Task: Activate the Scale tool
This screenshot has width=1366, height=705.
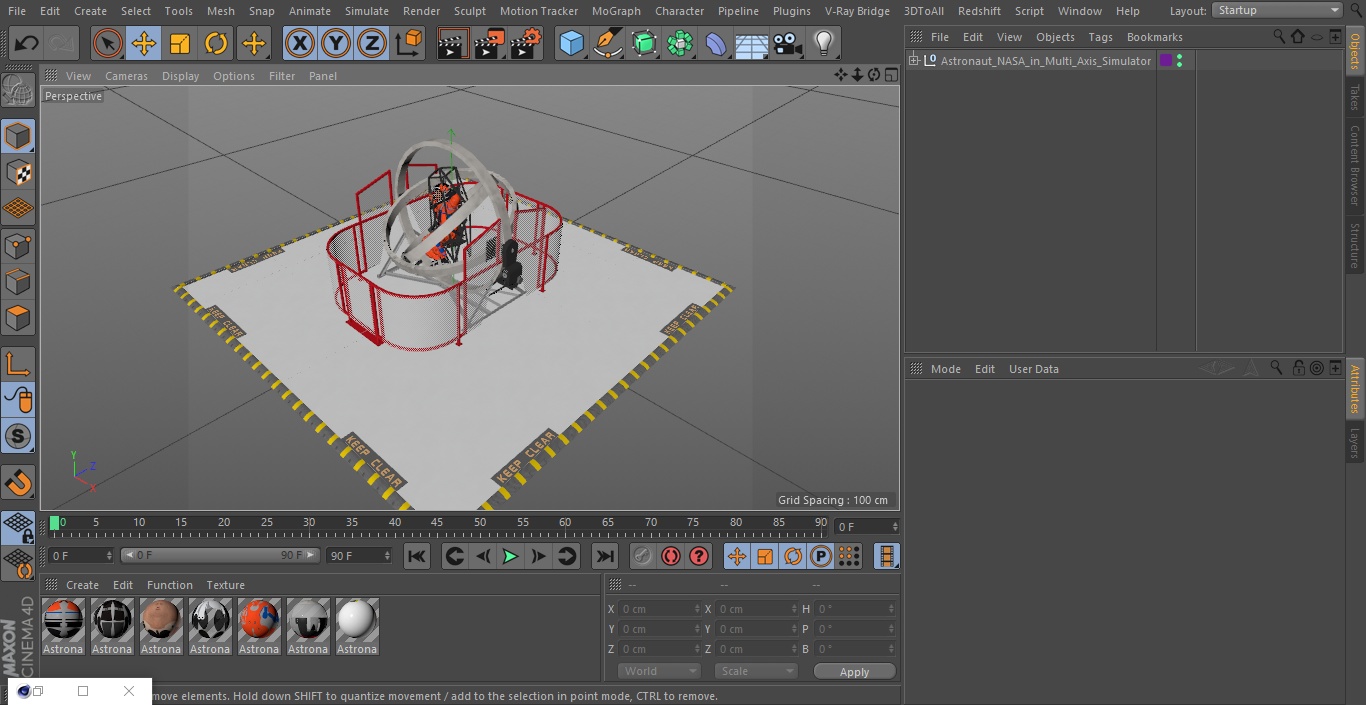Action: [x=180, y=43]
